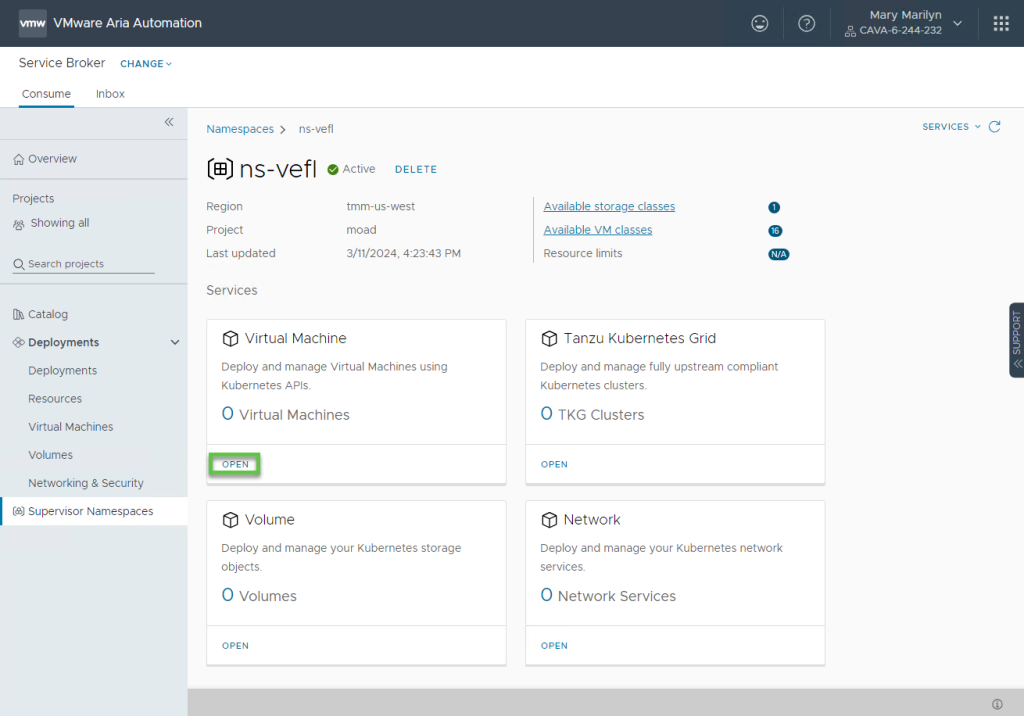Click the Available storage classes link

tap(609, 207)
